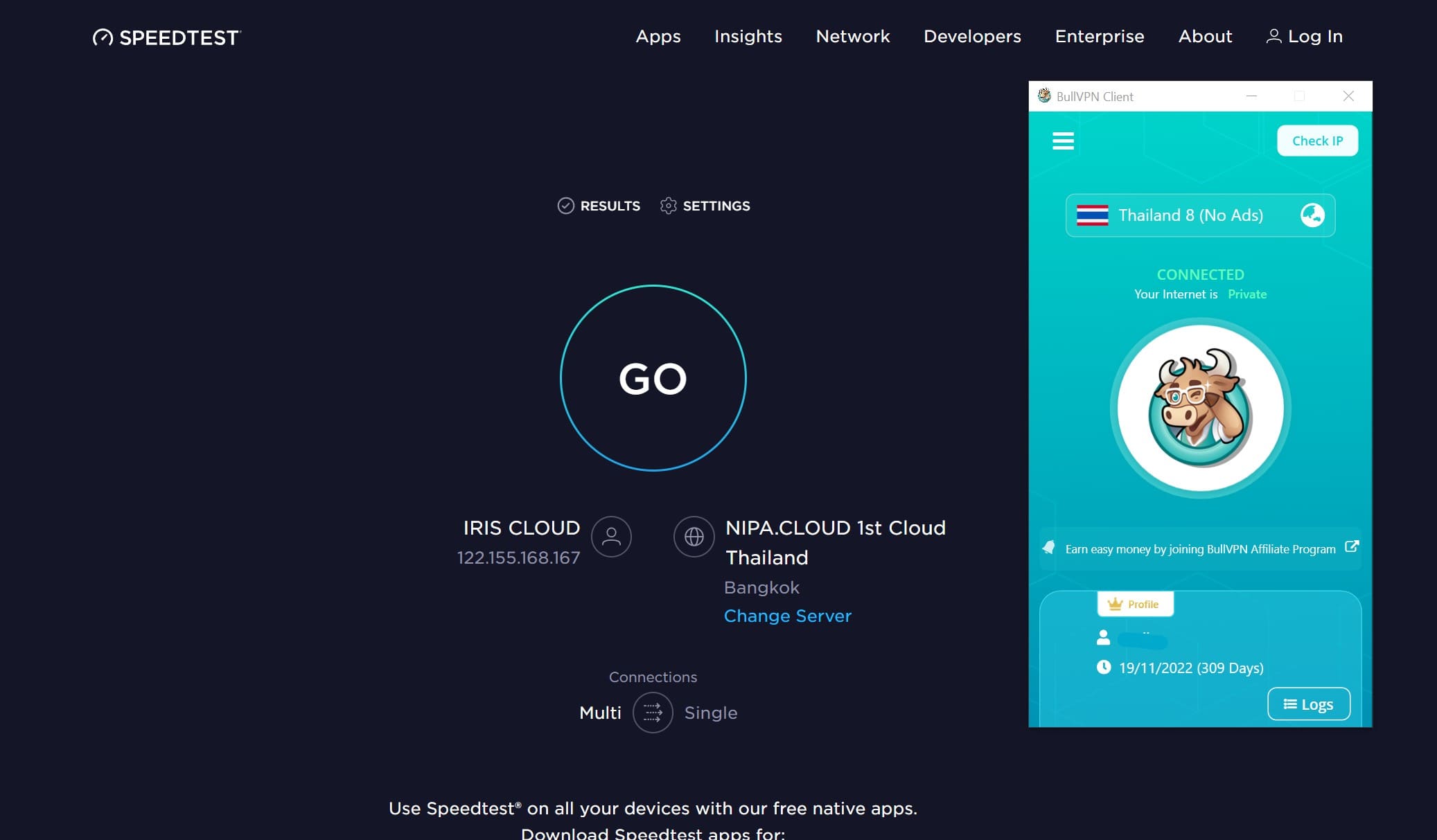Click expiry date 19/11/2022 (309 Days)

coord(1191,668)
